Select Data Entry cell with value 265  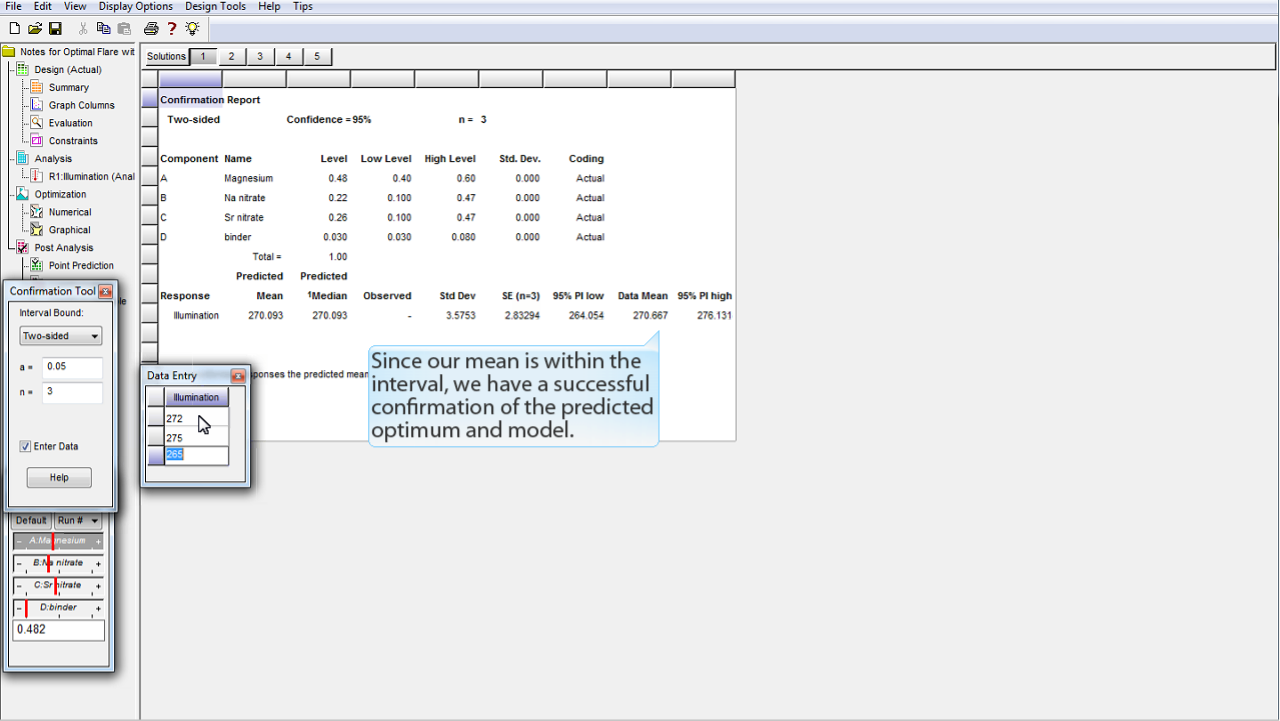point(196,455)
